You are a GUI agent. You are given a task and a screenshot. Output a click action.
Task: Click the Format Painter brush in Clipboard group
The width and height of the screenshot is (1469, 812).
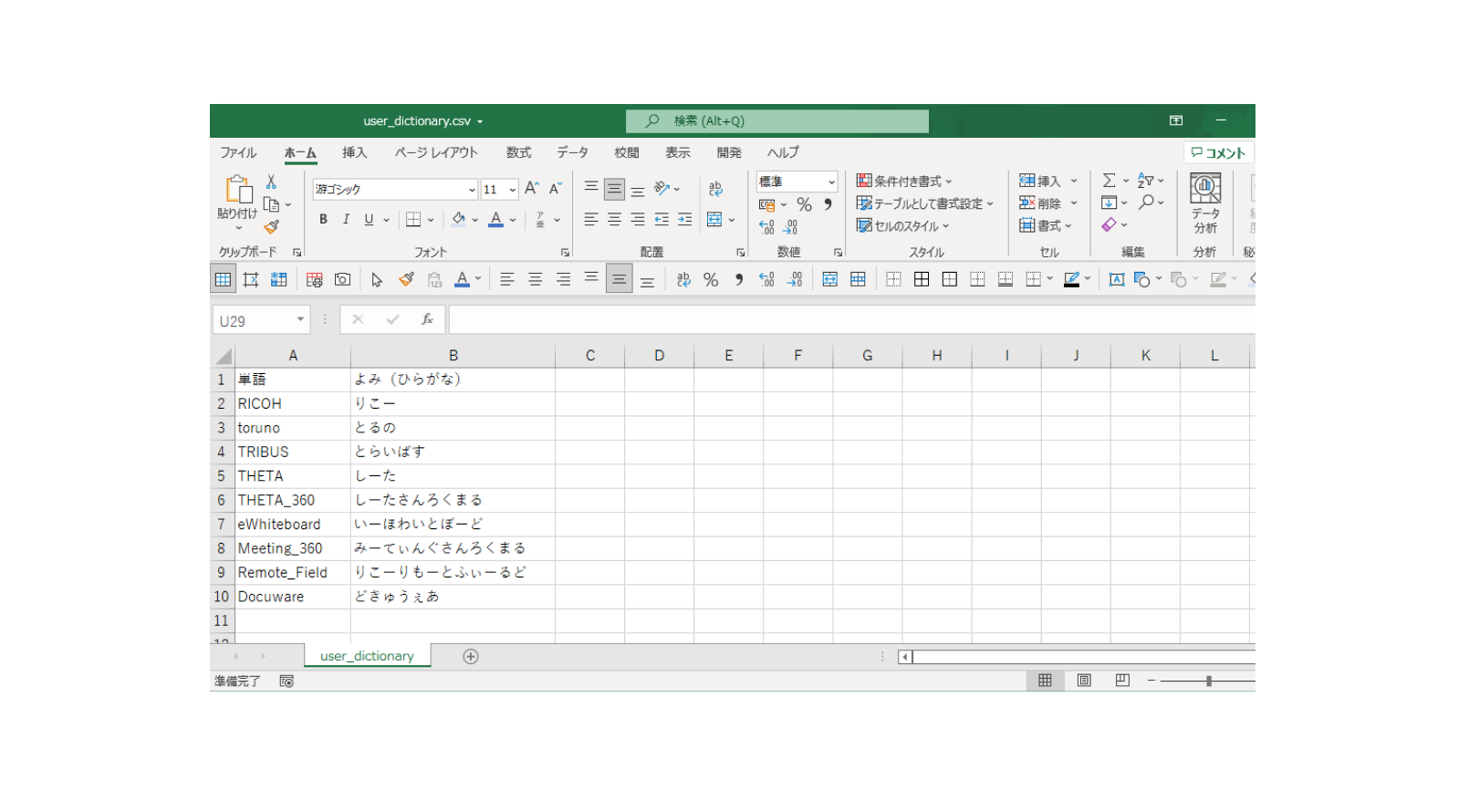pos(271,226)
